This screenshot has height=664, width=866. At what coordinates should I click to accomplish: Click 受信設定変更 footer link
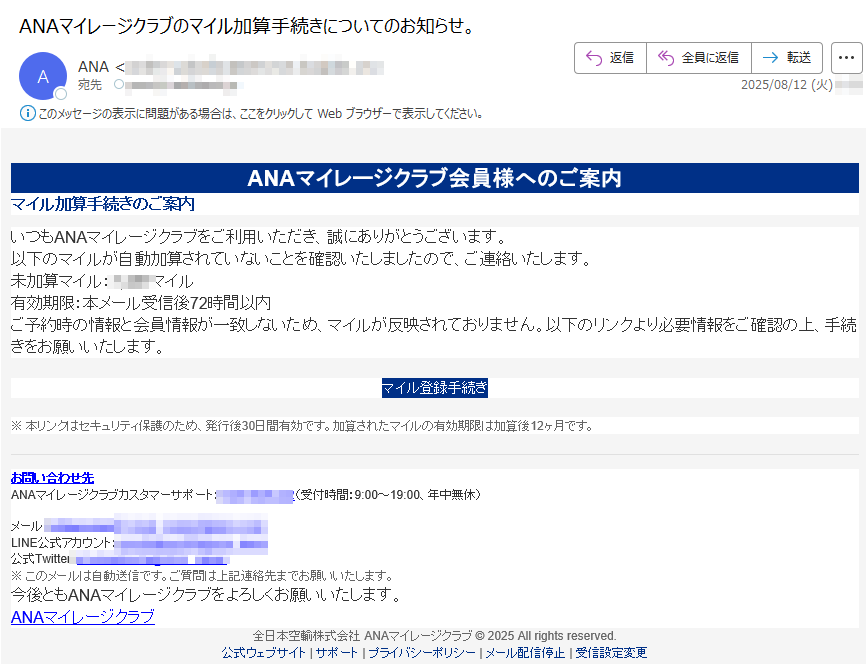[611, 652]
